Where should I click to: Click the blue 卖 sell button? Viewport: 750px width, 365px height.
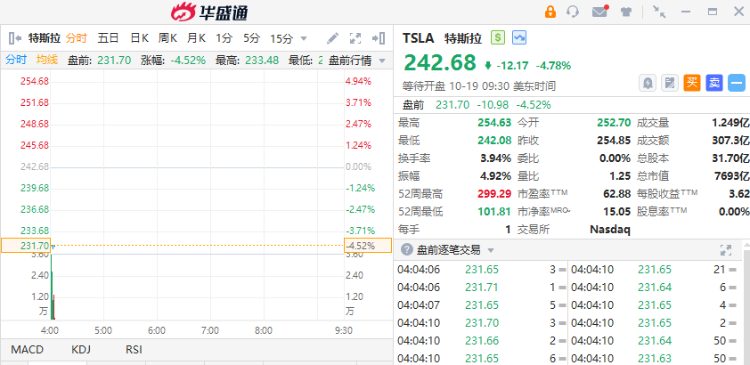pos(714,83)
